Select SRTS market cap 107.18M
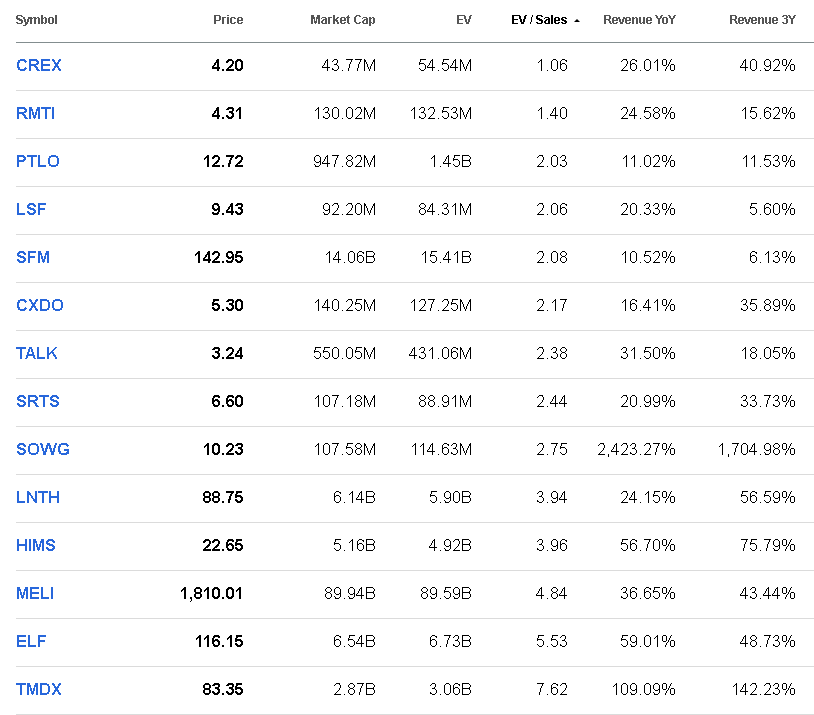814x715 pixels. click(x=345, y=401)
